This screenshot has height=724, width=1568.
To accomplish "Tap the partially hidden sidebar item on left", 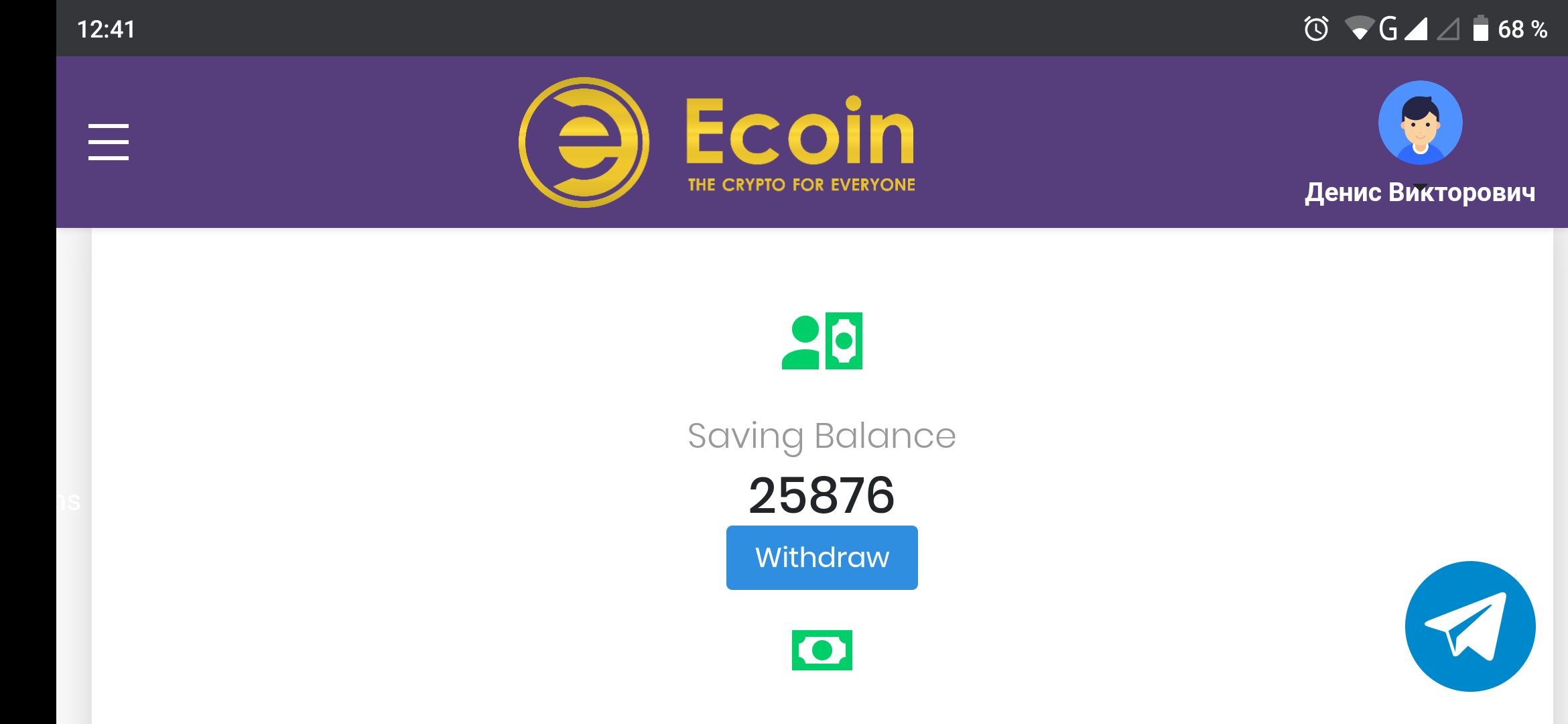I will (69, 501).
